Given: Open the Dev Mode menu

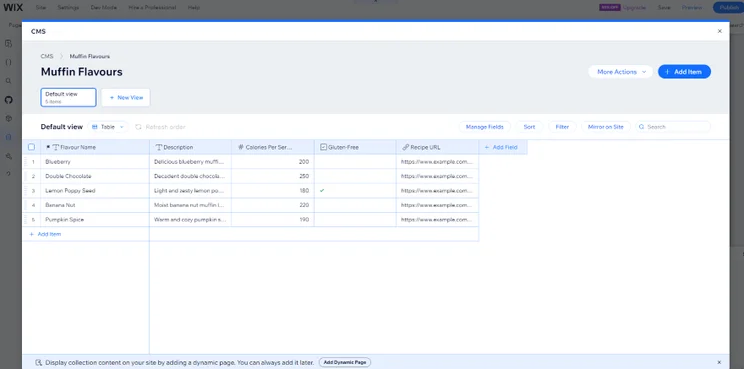Looking at the screenshot, I should tap(103, 8).
